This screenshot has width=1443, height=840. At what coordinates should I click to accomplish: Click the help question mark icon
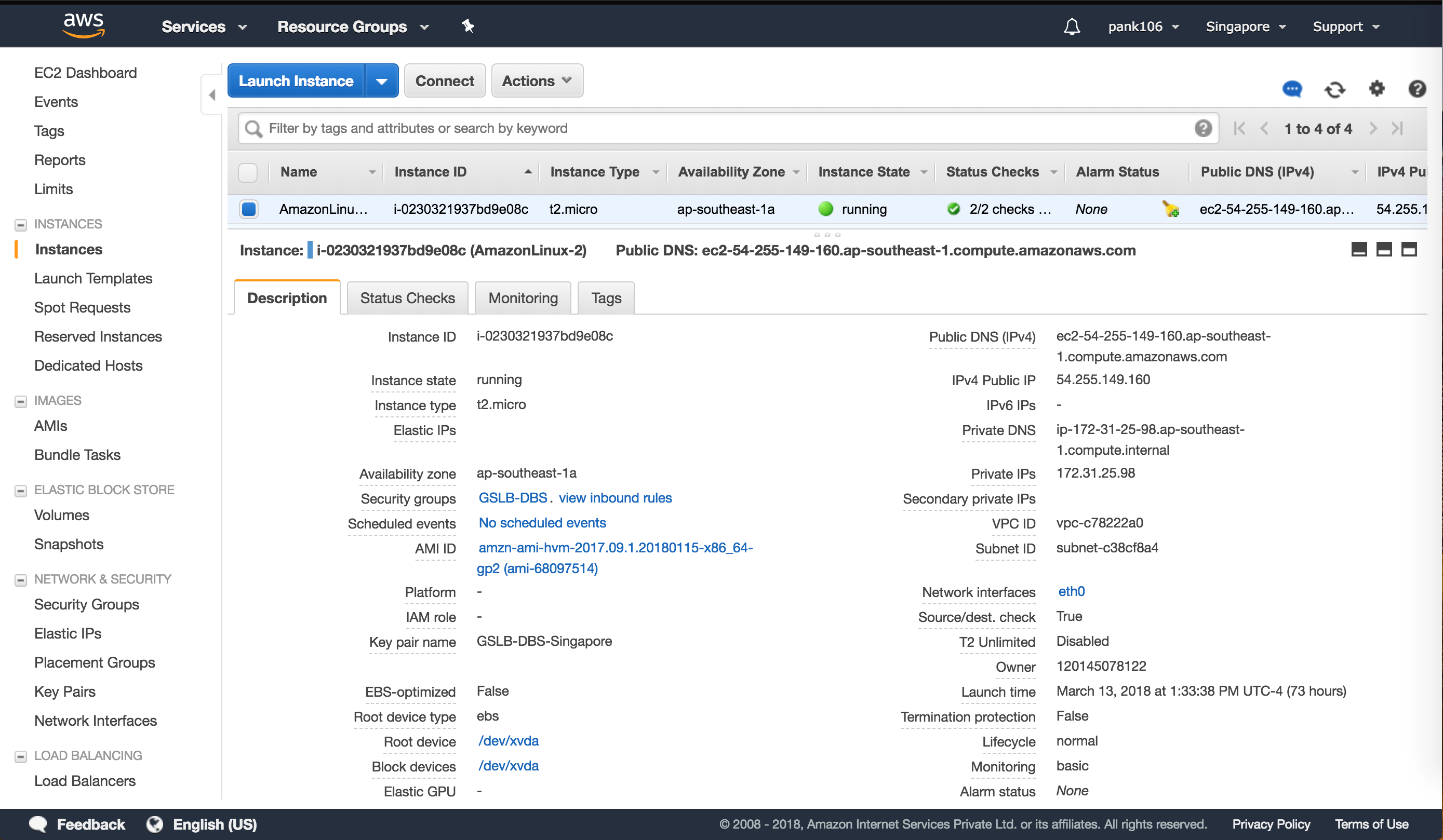click(1417, 89)
